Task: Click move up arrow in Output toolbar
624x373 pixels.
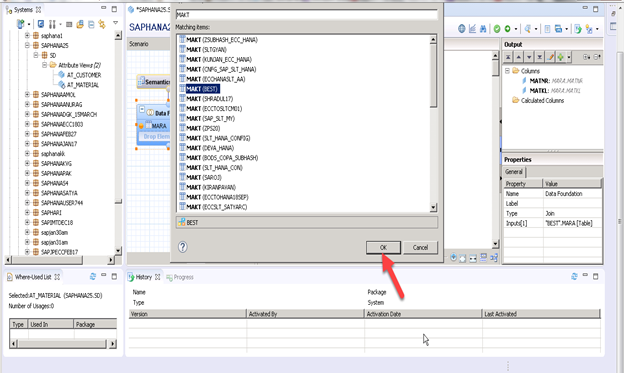Action: [x=519, y=57]
